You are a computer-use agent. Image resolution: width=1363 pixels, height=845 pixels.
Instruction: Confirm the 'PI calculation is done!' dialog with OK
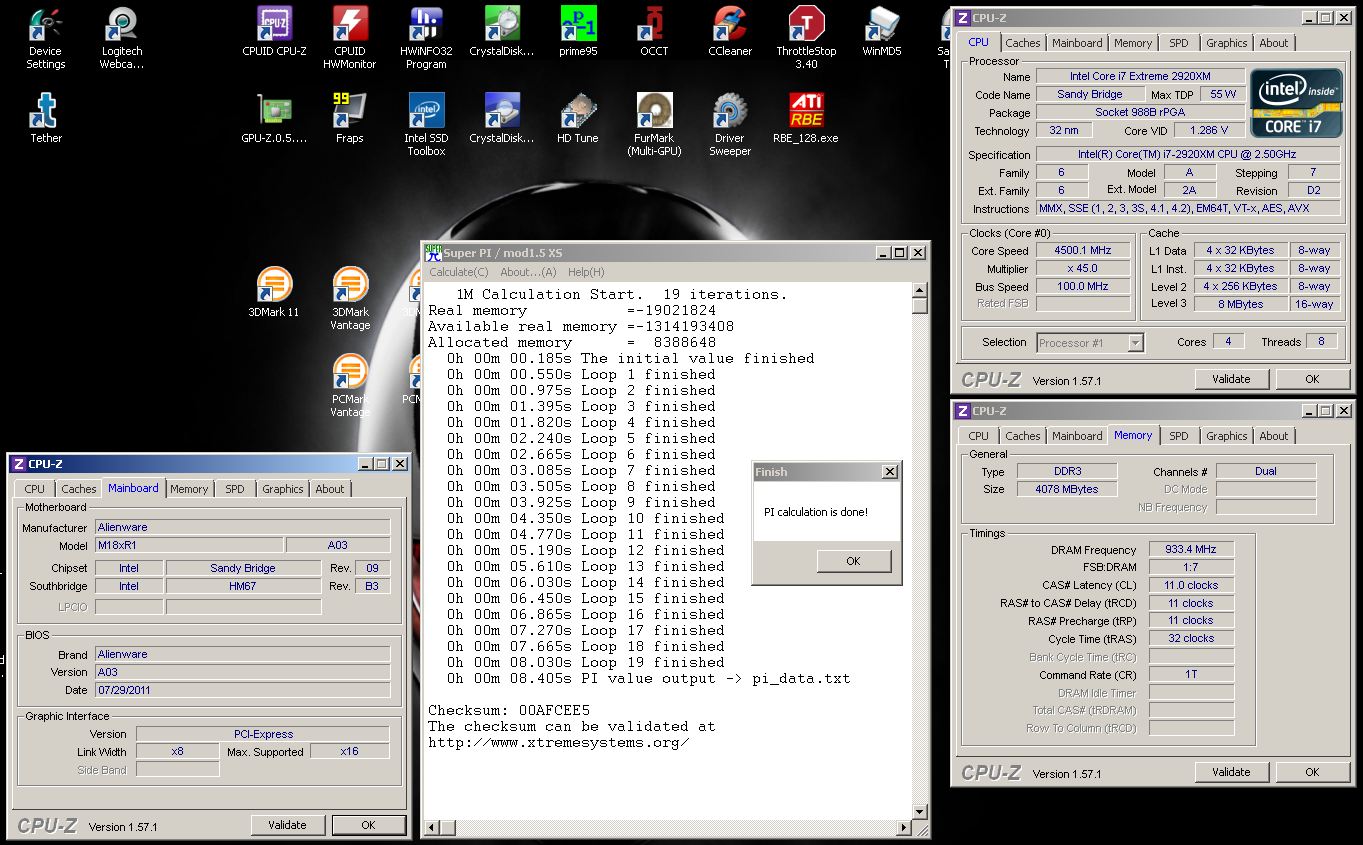pyautogui.click(x=853, y=561)
